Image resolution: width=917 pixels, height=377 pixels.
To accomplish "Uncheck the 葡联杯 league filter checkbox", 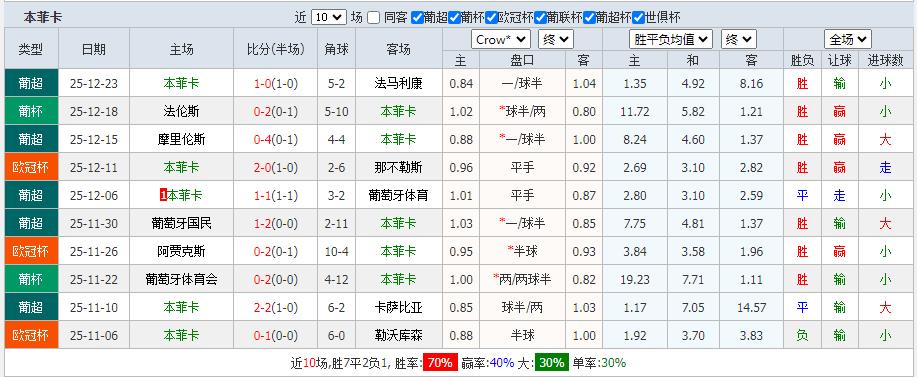I will 540,18.
